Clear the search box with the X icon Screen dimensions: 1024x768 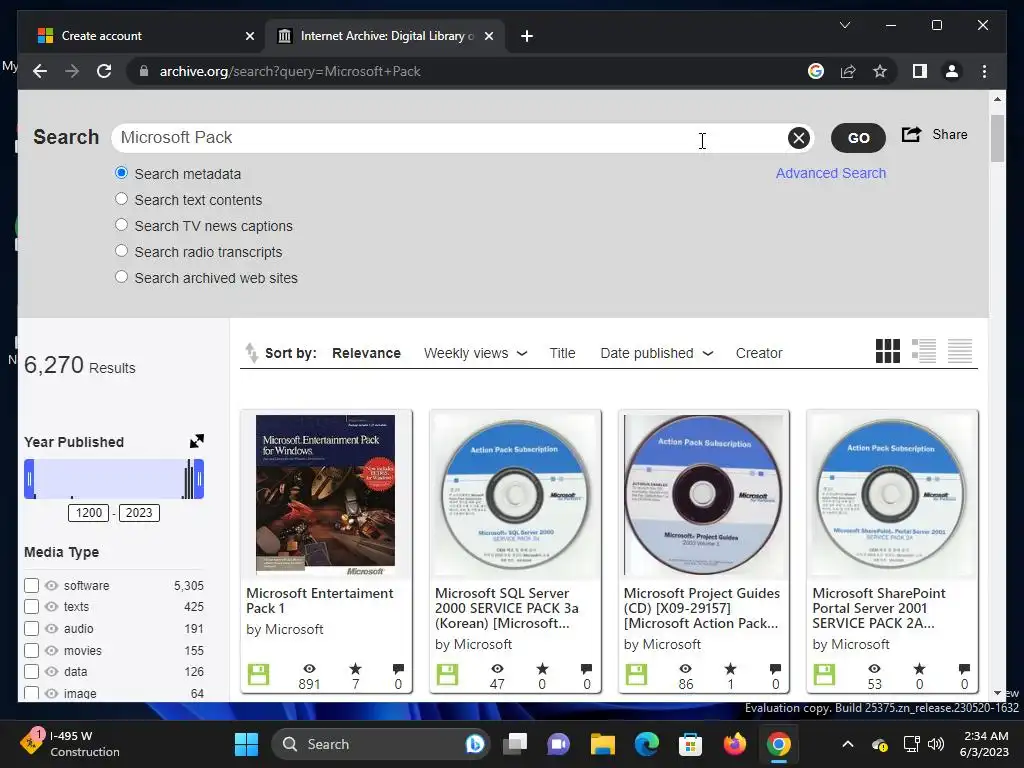click(798, 138)
